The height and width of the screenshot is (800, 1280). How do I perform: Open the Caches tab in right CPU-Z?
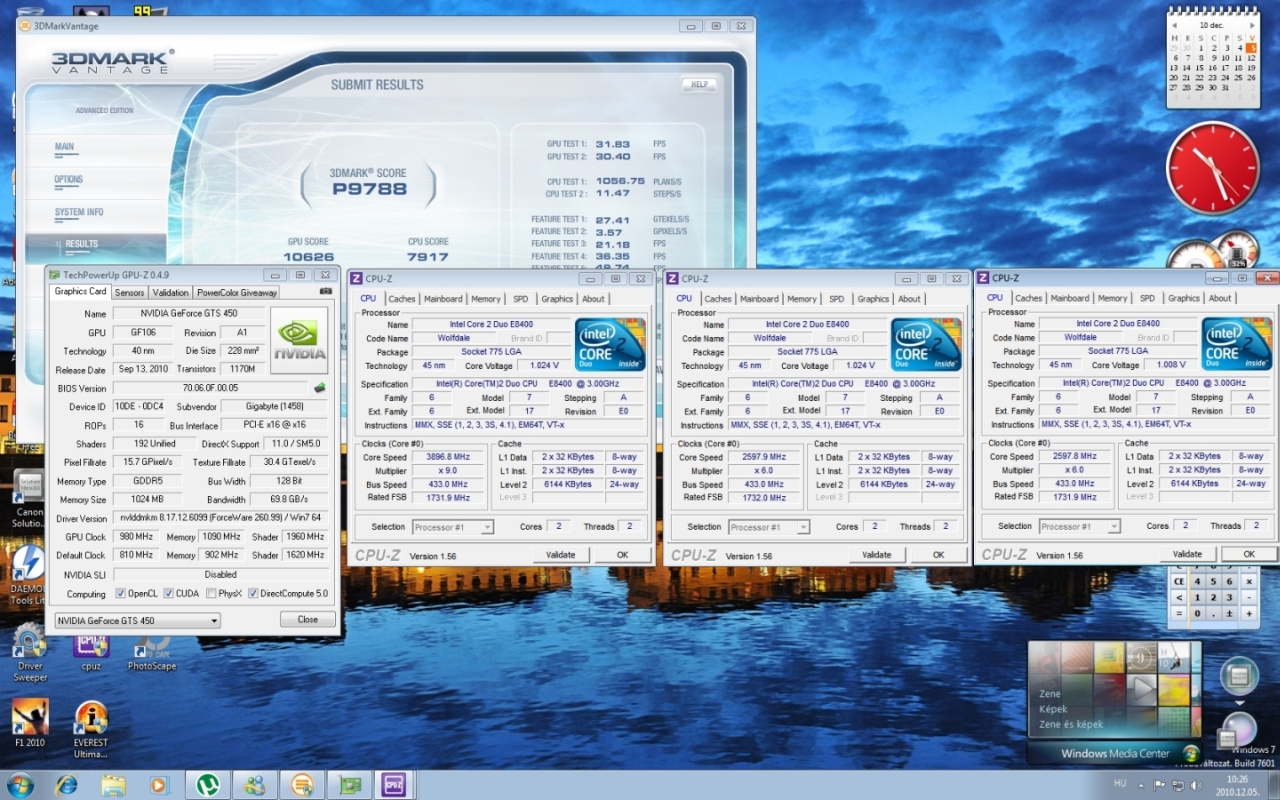tap(1029, 298)
